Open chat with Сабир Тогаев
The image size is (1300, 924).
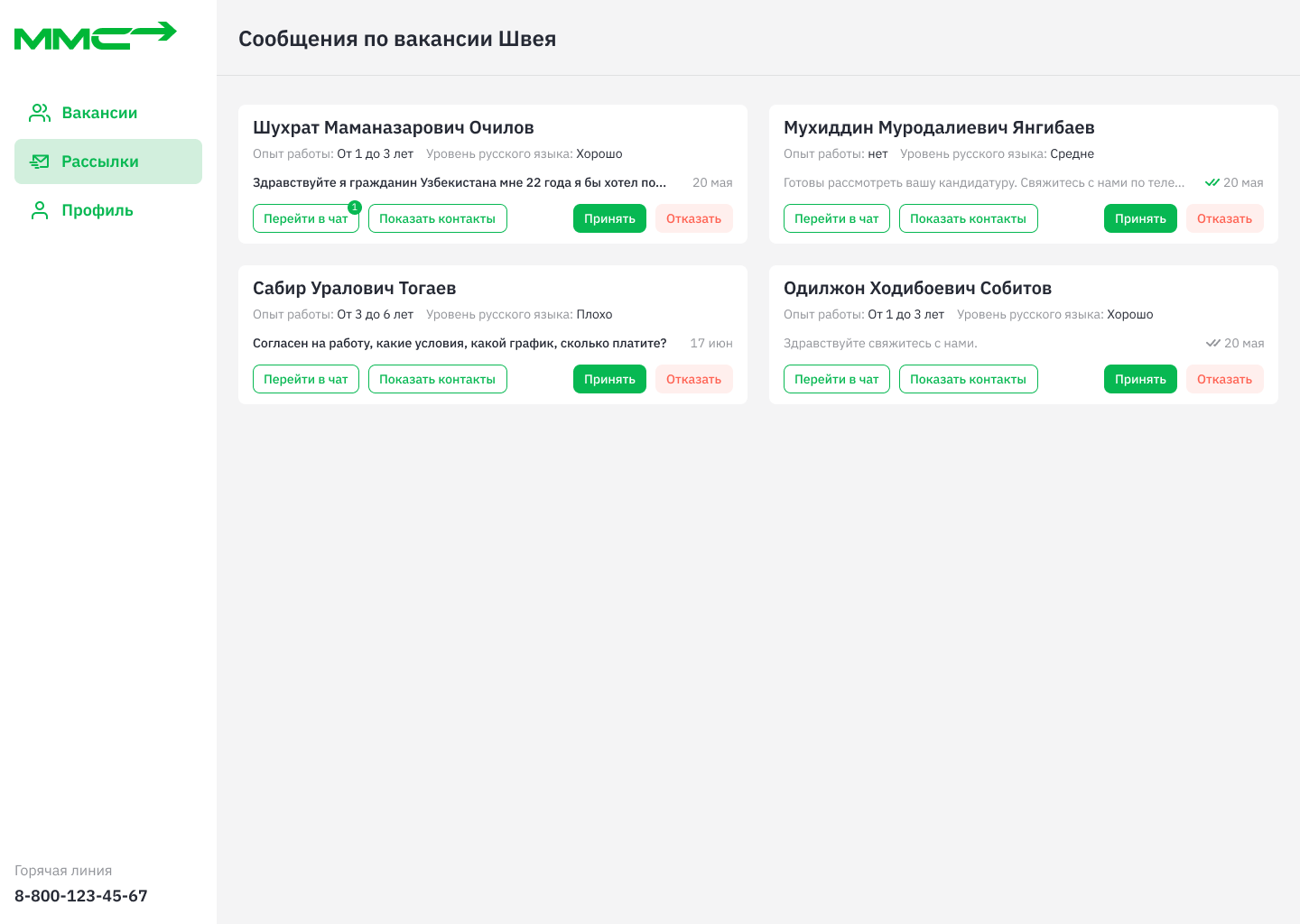(x=305, y=379)
